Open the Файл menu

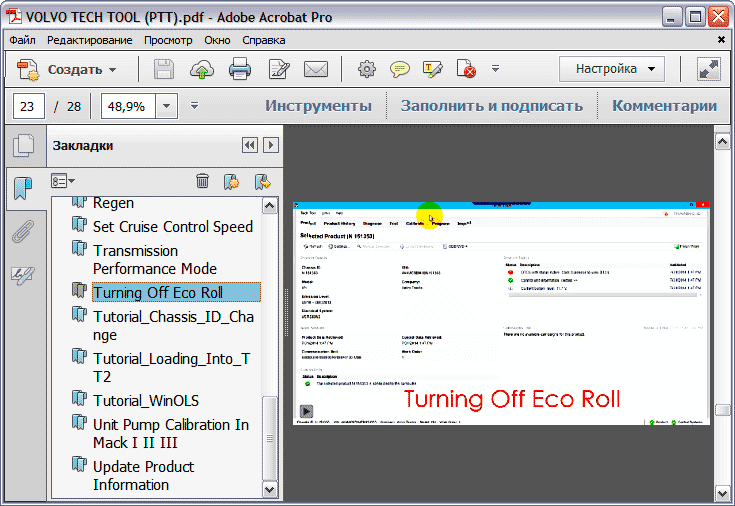(x=22, y=40)
